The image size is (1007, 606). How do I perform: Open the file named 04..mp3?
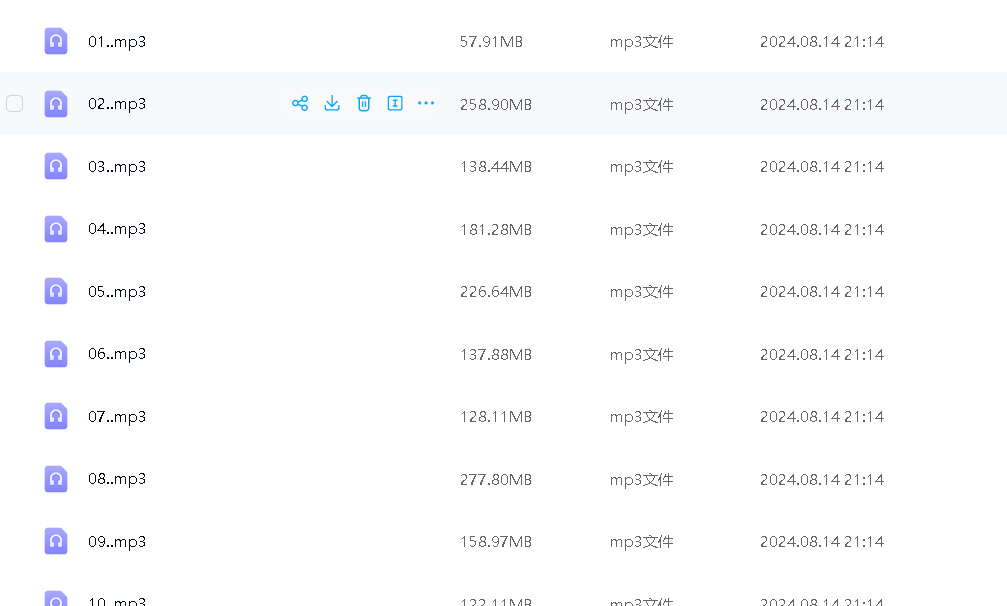coord(117,229)
